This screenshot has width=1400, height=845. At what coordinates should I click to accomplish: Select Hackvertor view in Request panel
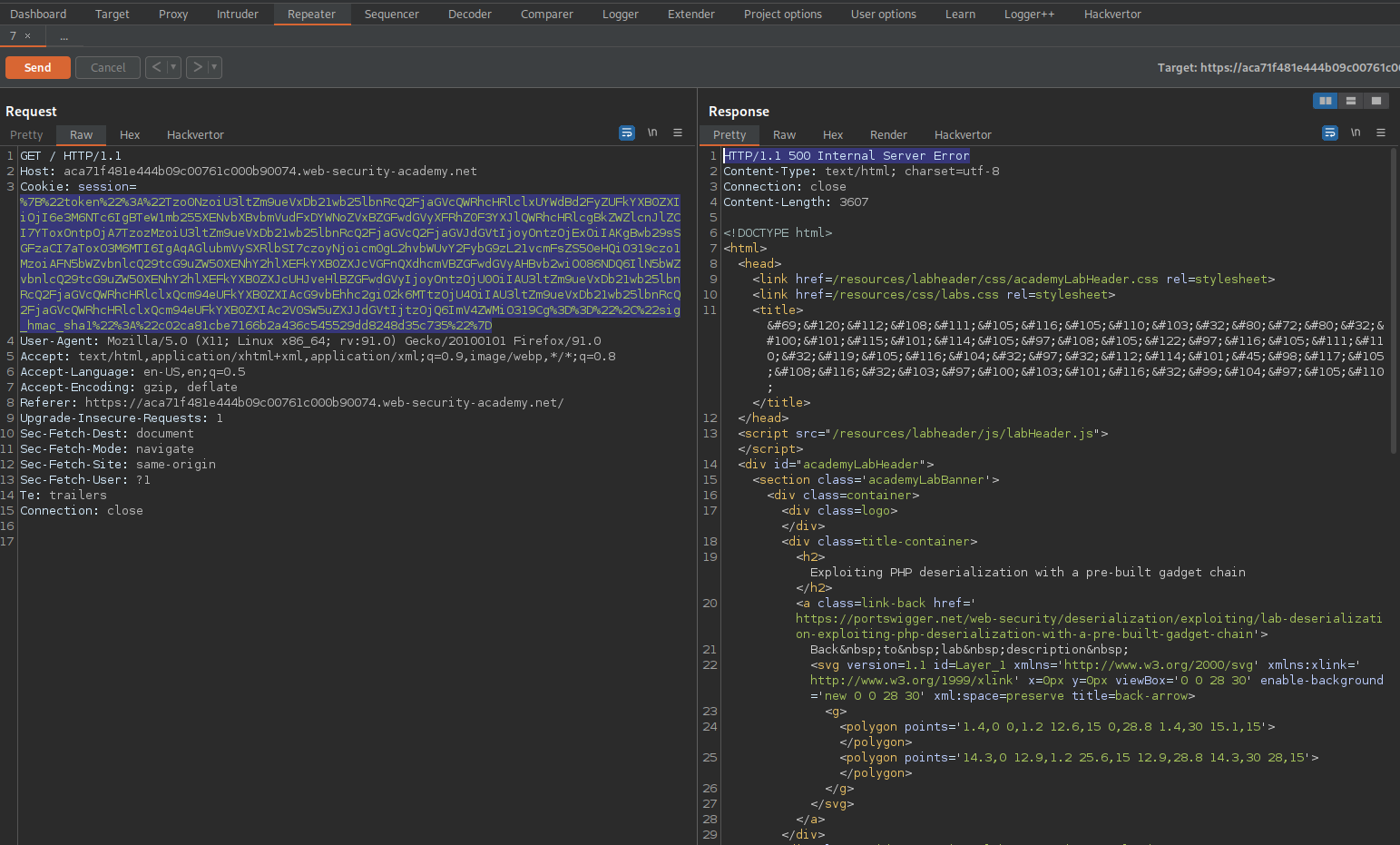pyautogui.click(x=195, y=134)
